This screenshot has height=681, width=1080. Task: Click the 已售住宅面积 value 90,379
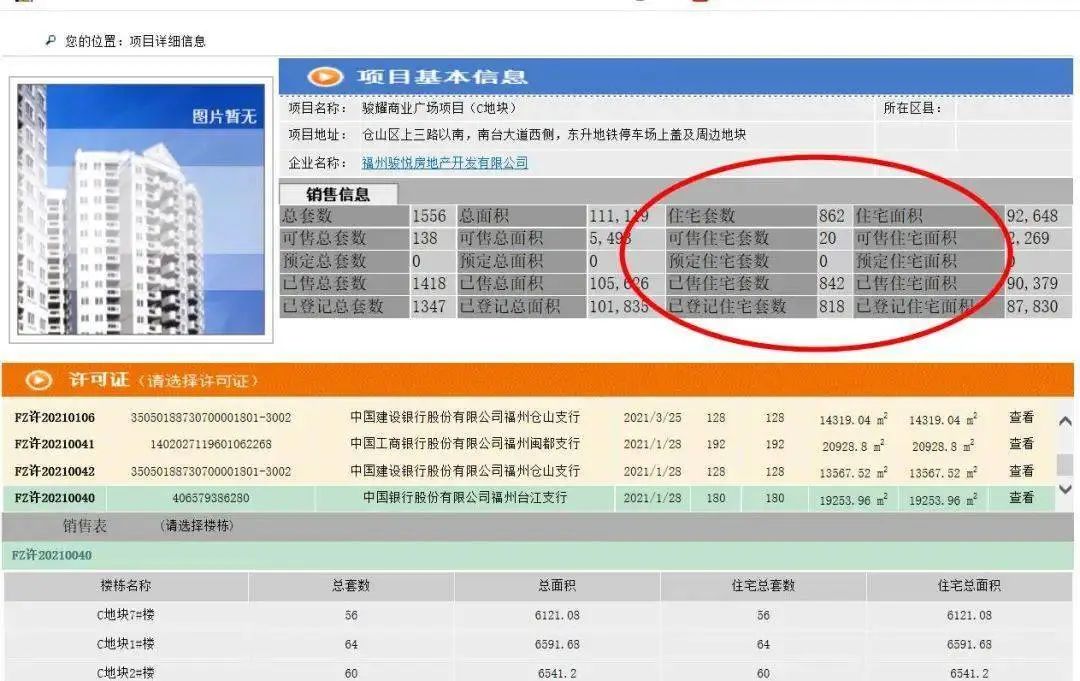pyautogui.click(x=1032, y=283)
